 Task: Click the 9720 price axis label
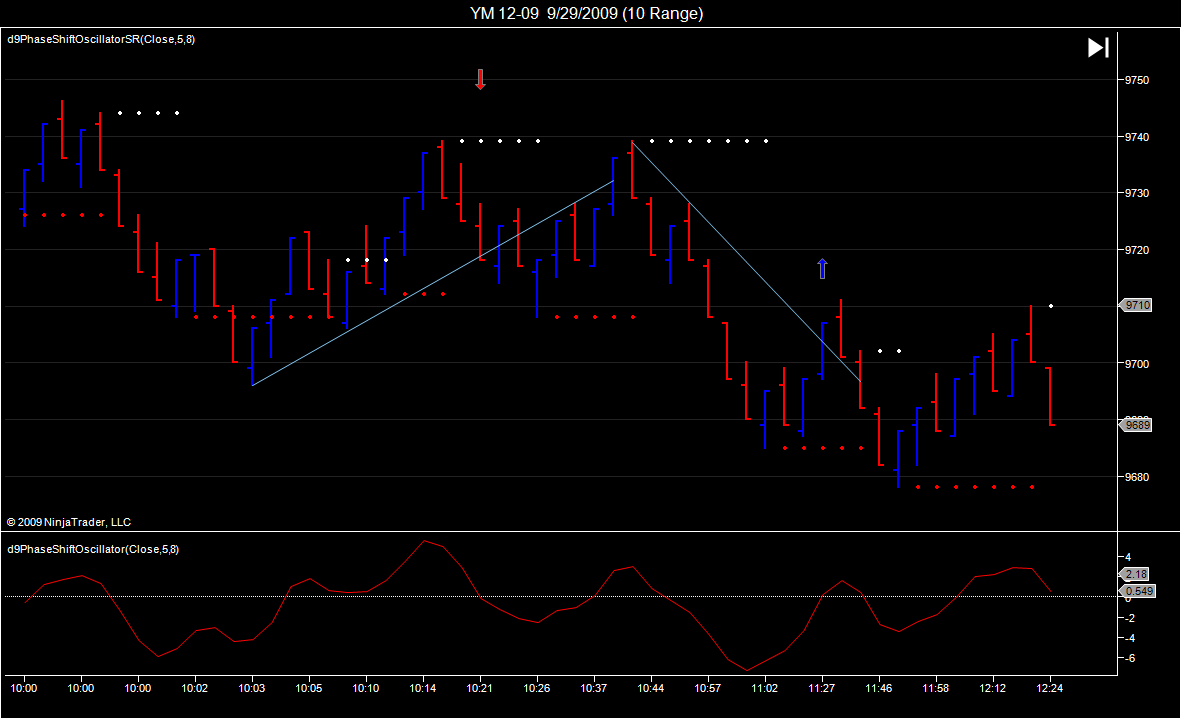point(1137,250)
